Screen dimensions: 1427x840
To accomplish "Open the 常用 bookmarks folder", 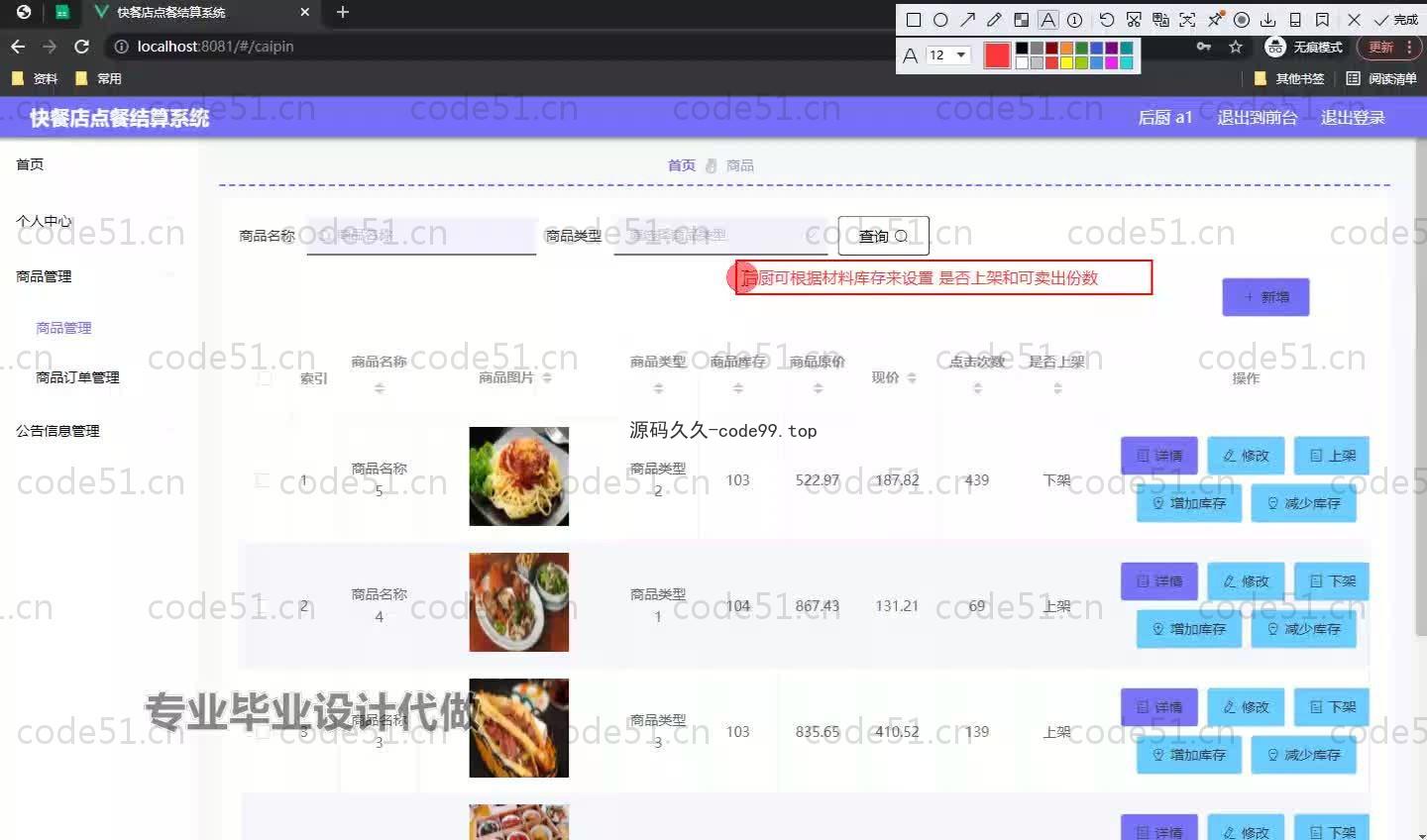I will 98,78.
